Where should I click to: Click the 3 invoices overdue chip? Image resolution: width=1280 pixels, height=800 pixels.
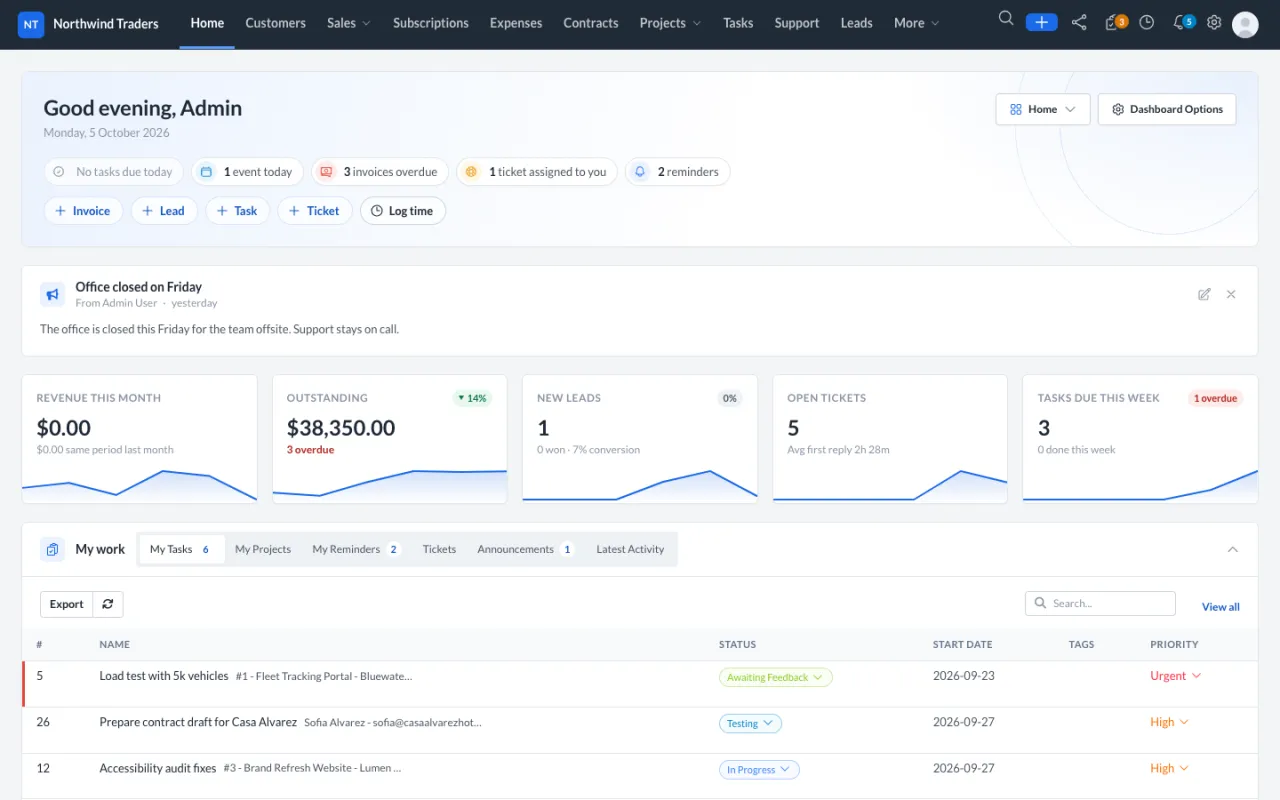click(x=380, y=172)
